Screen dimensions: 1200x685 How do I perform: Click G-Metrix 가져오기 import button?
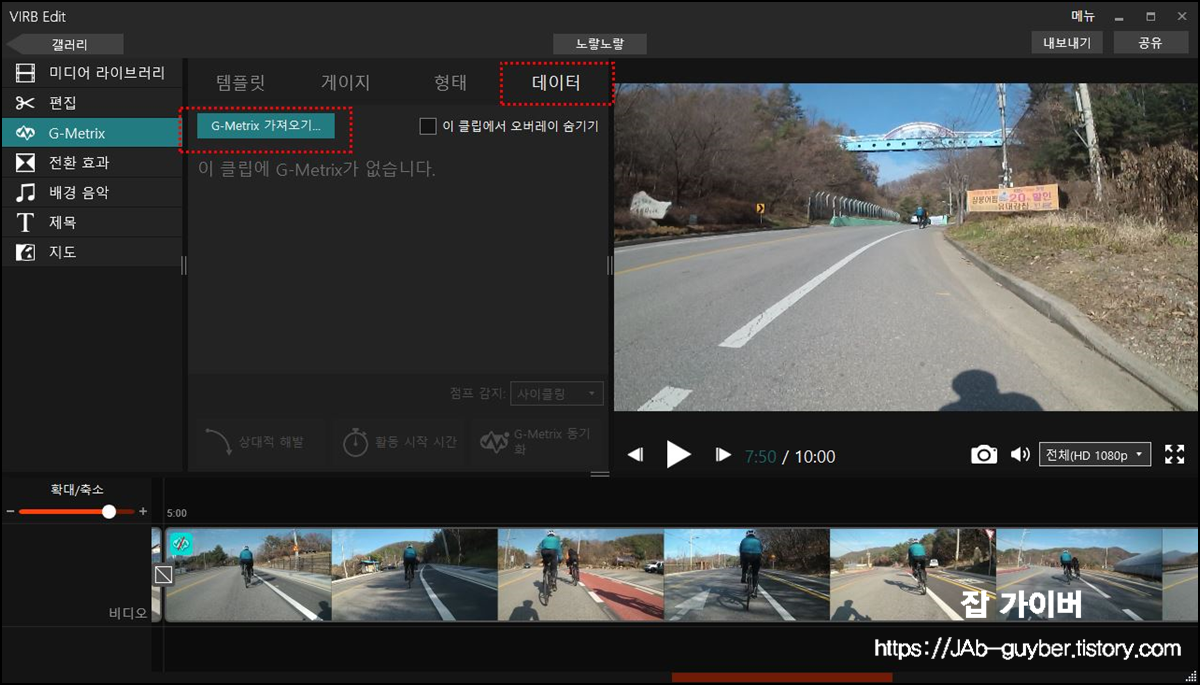[266, 126]
